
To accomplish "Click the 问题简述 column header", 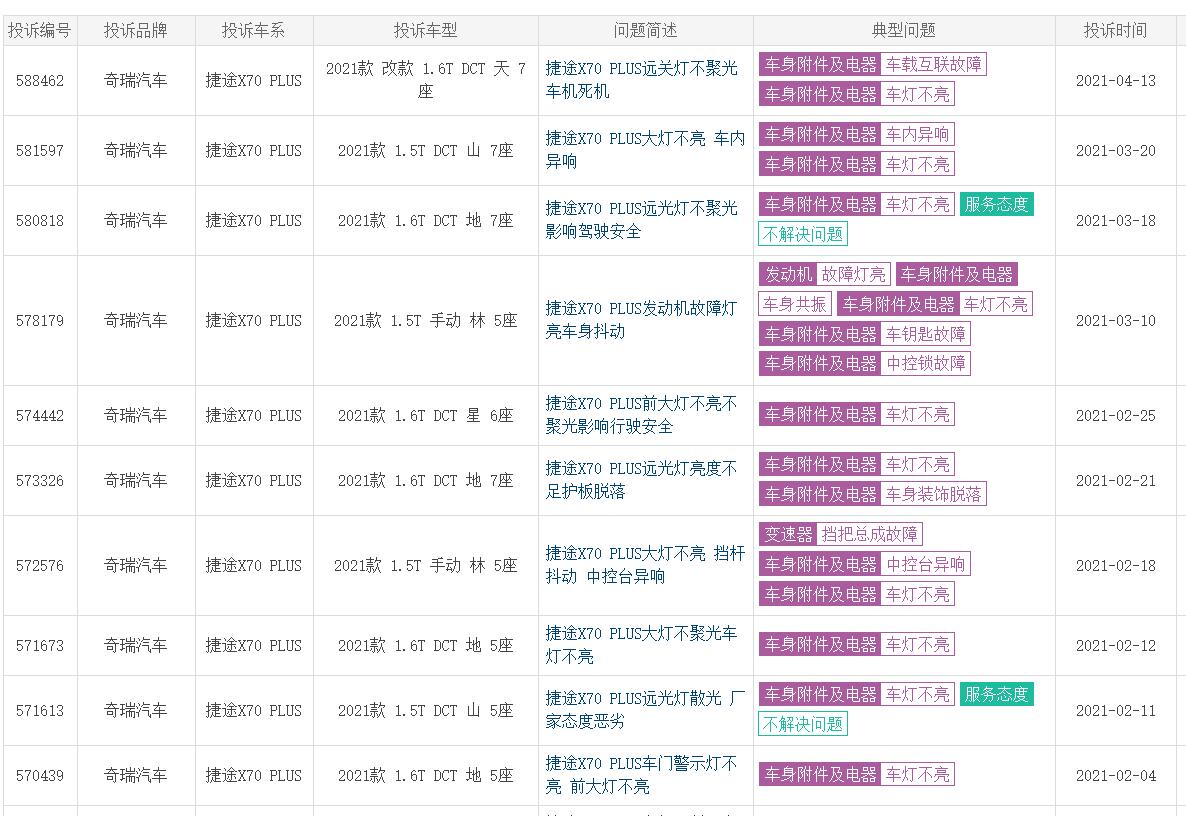I will (645, 30).
